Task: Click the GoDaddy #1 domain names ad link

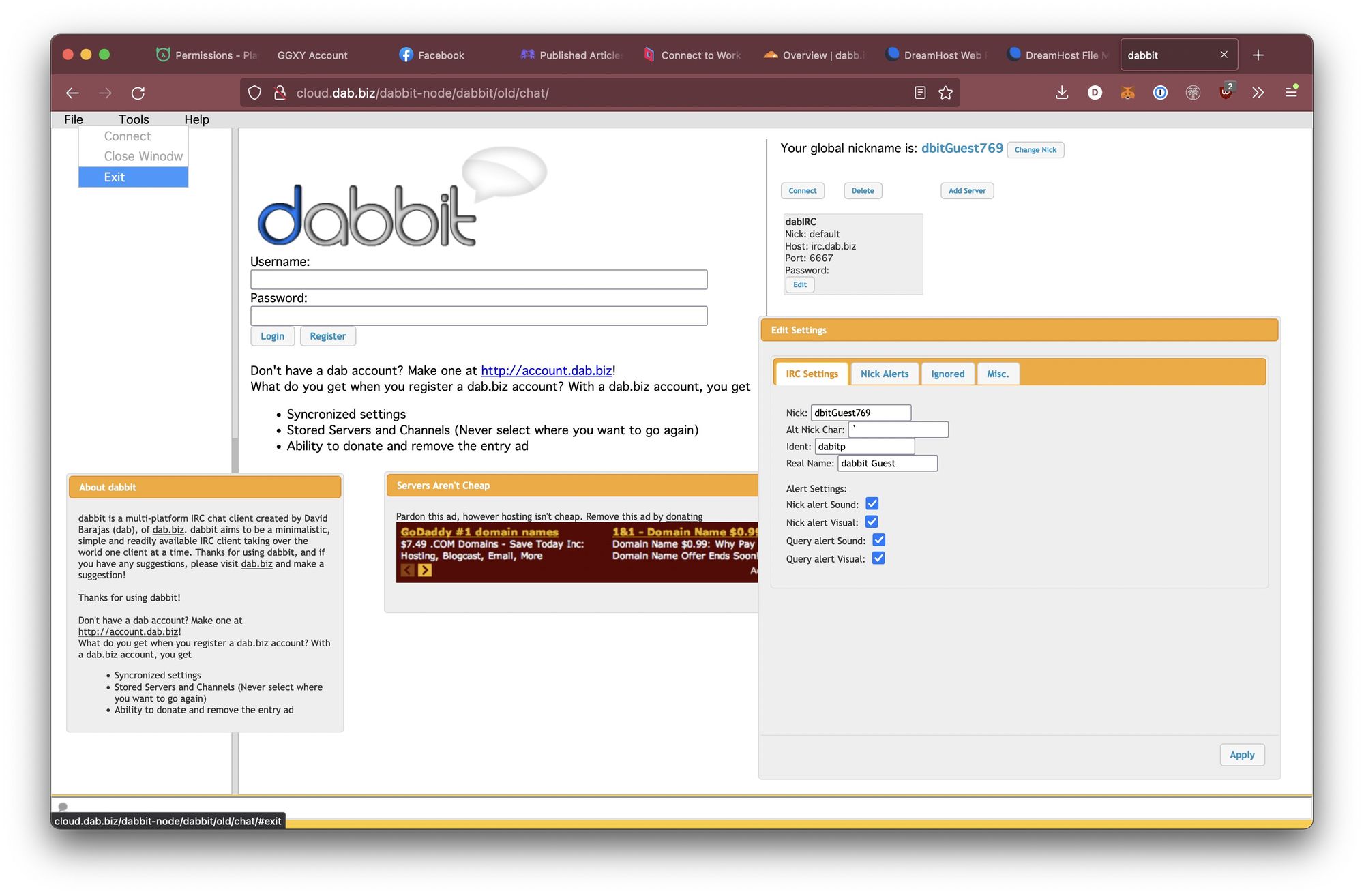Action: point(479,532)
